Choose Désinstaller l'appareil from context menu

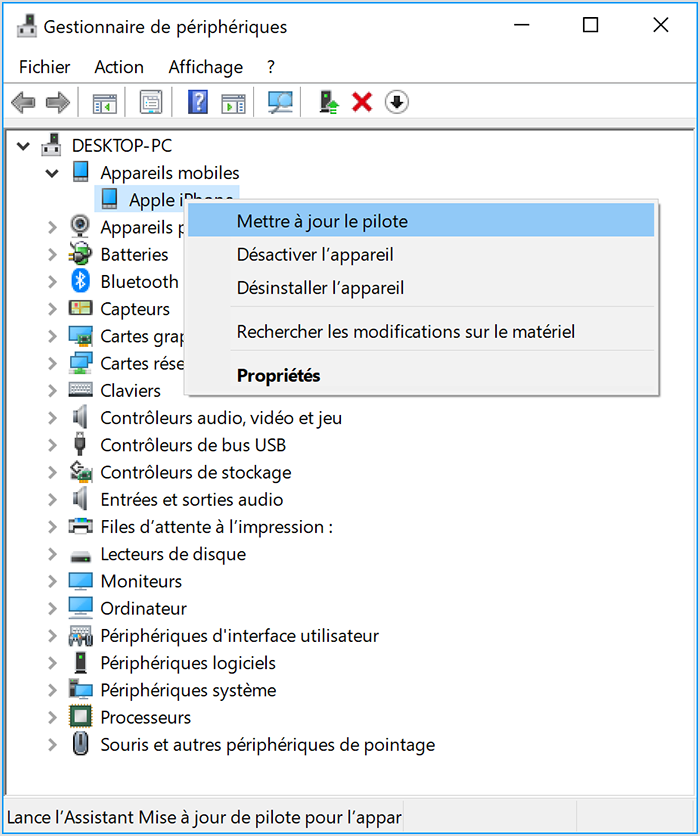[x=320, y=288]
